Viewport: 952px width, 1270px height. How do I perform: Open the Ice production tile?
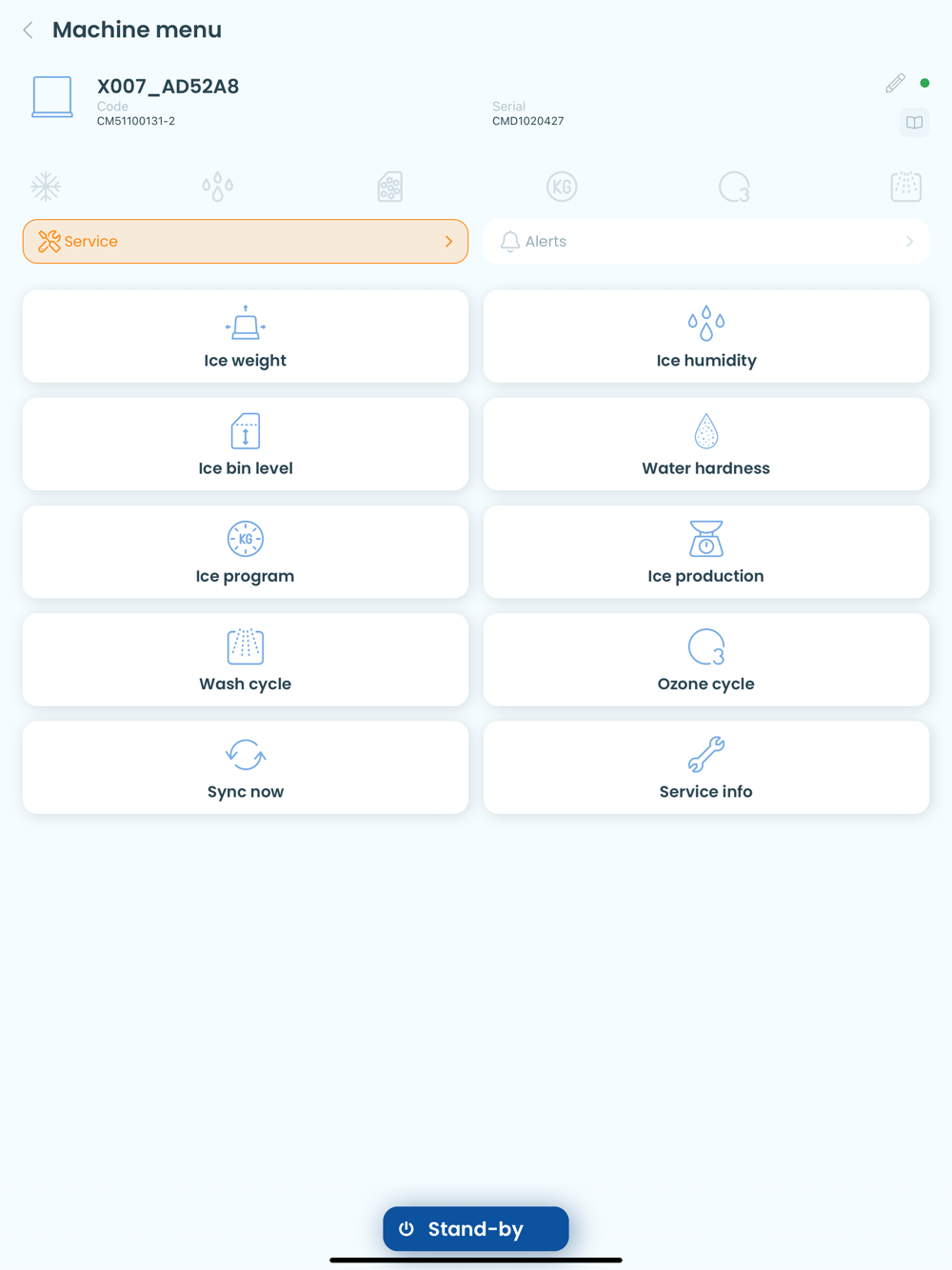point(706,551)
